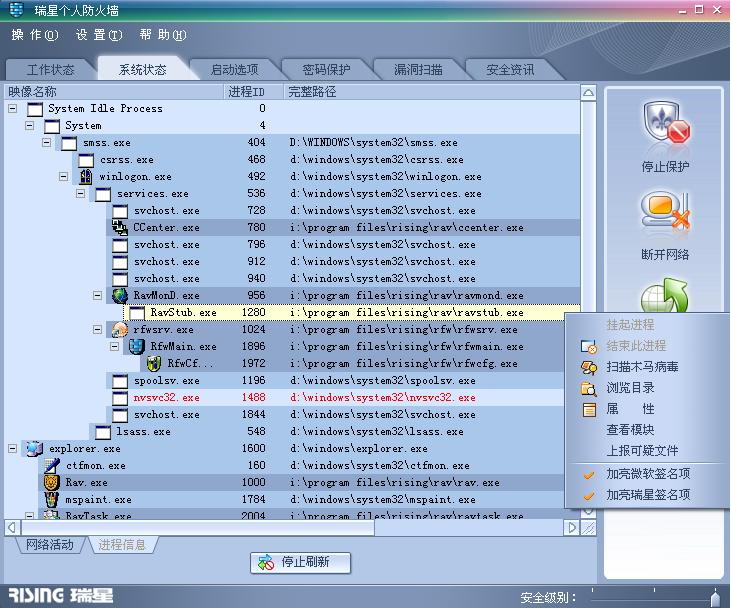Click the nvsvc32.exe window icon
The height and width of the screenshot is (608, 731).
point(120,398)
